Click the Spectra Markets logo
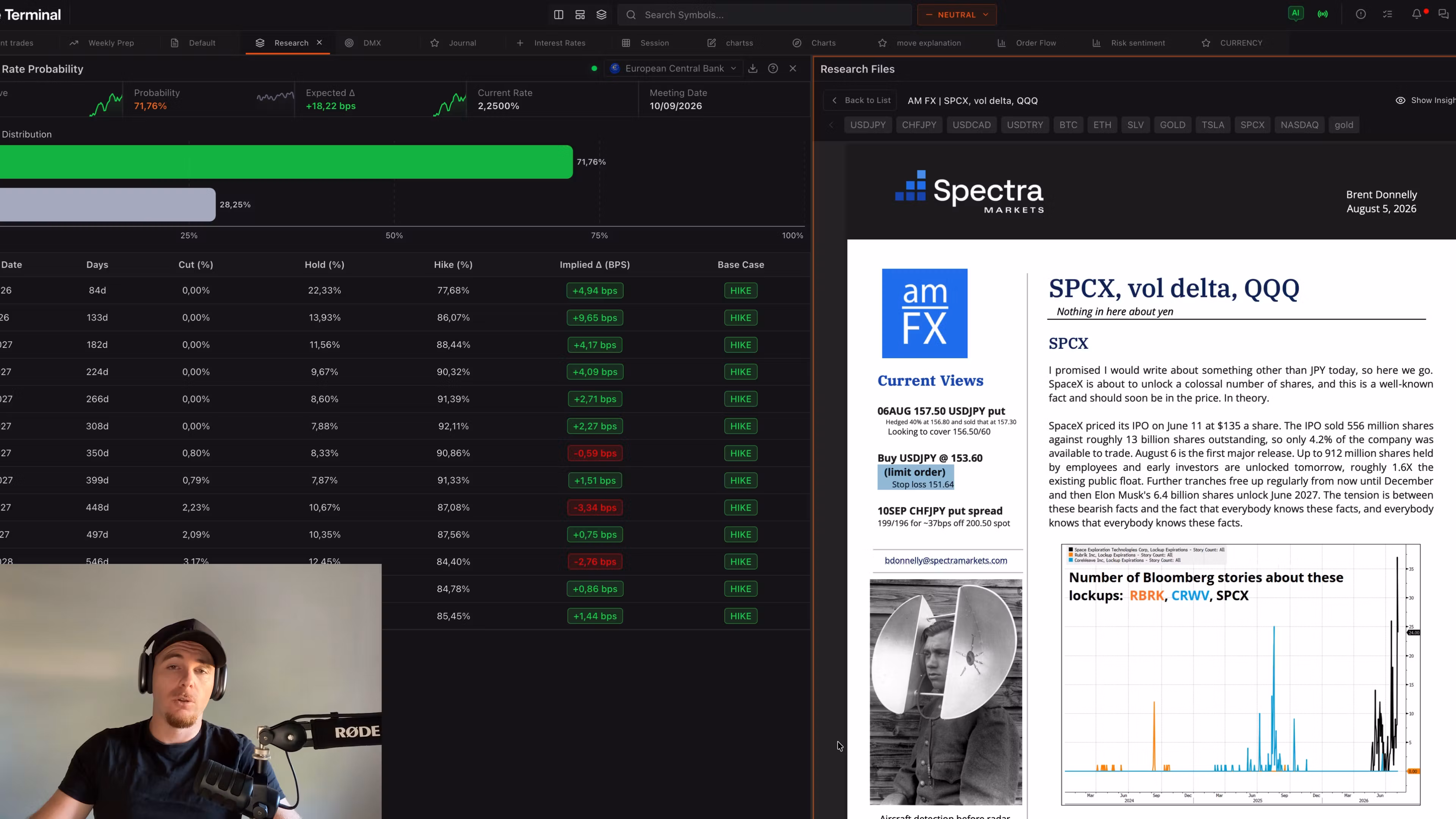 point(970,192)
